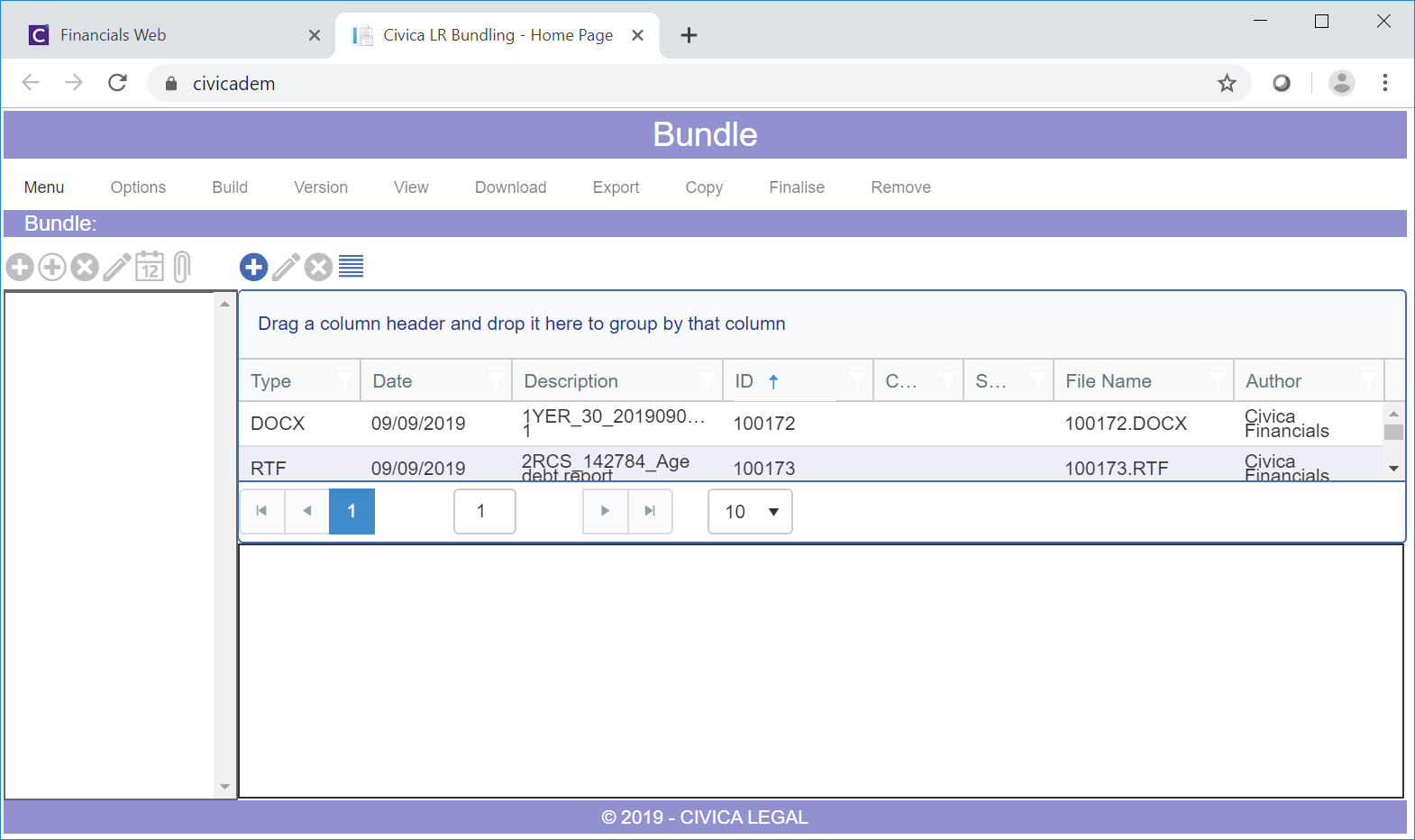The width and height of the screenshot is (1415, 840).
Task: Click the grey X delete icon in left toolbar
Action: click(x=85, y=267)
